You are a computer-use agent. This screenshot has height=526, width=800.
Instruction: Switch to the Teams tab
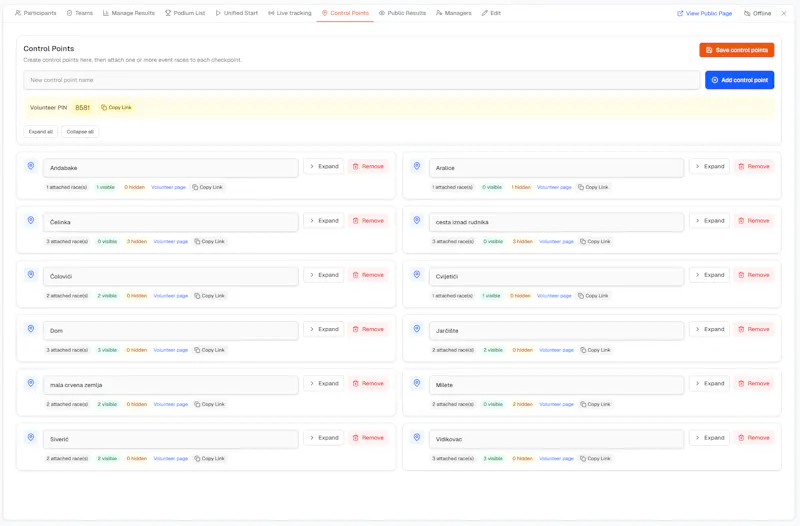pos(80,13)
